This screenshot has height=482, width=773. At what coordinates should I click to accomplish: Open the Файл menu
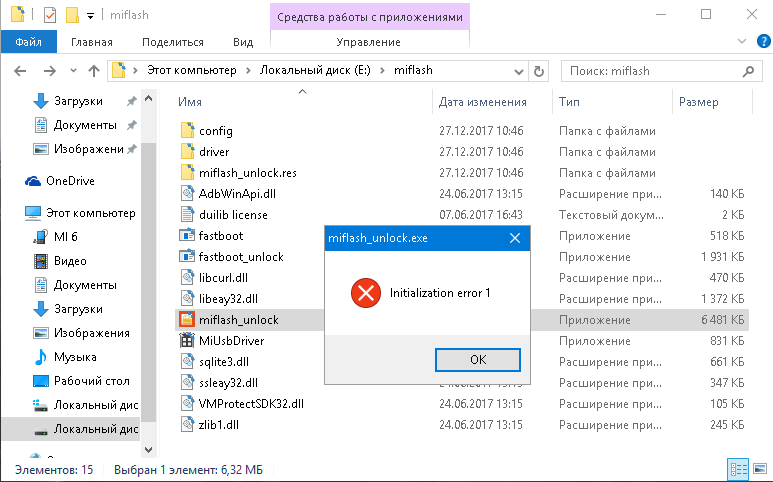pos(28,42)
